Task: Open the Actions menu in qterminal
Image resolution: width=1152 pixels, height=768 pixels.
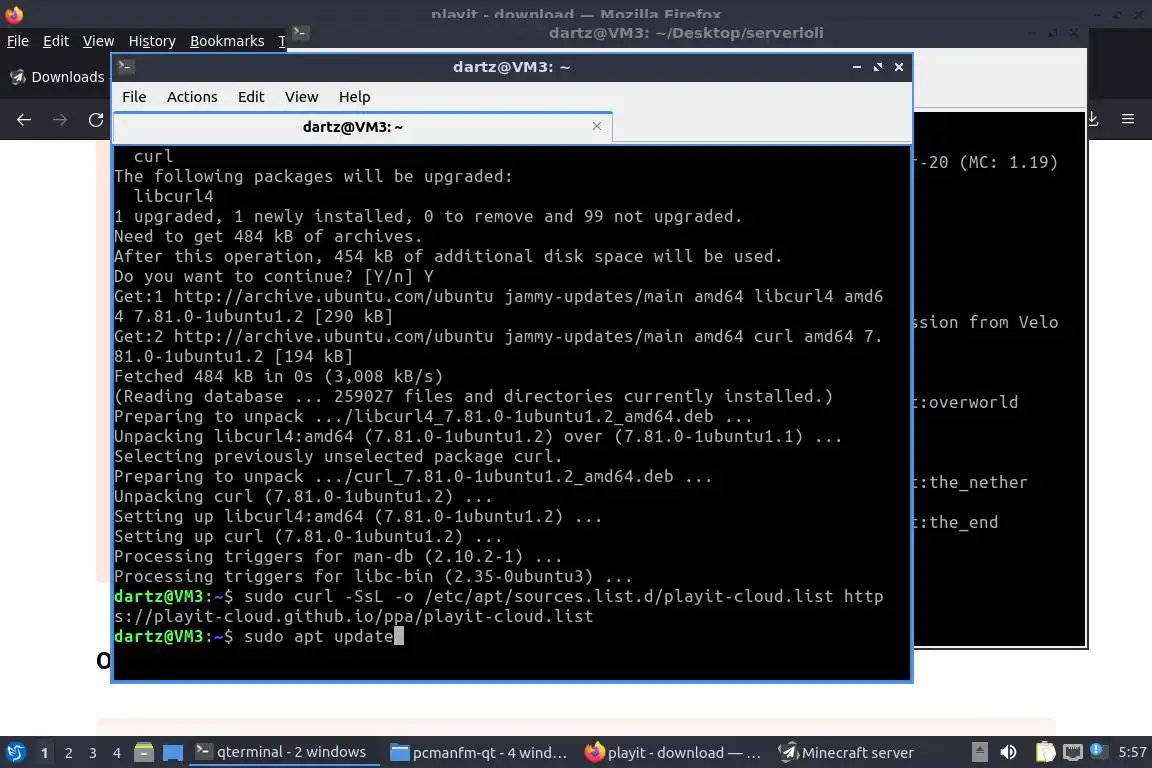Action: tap(192, 97)
